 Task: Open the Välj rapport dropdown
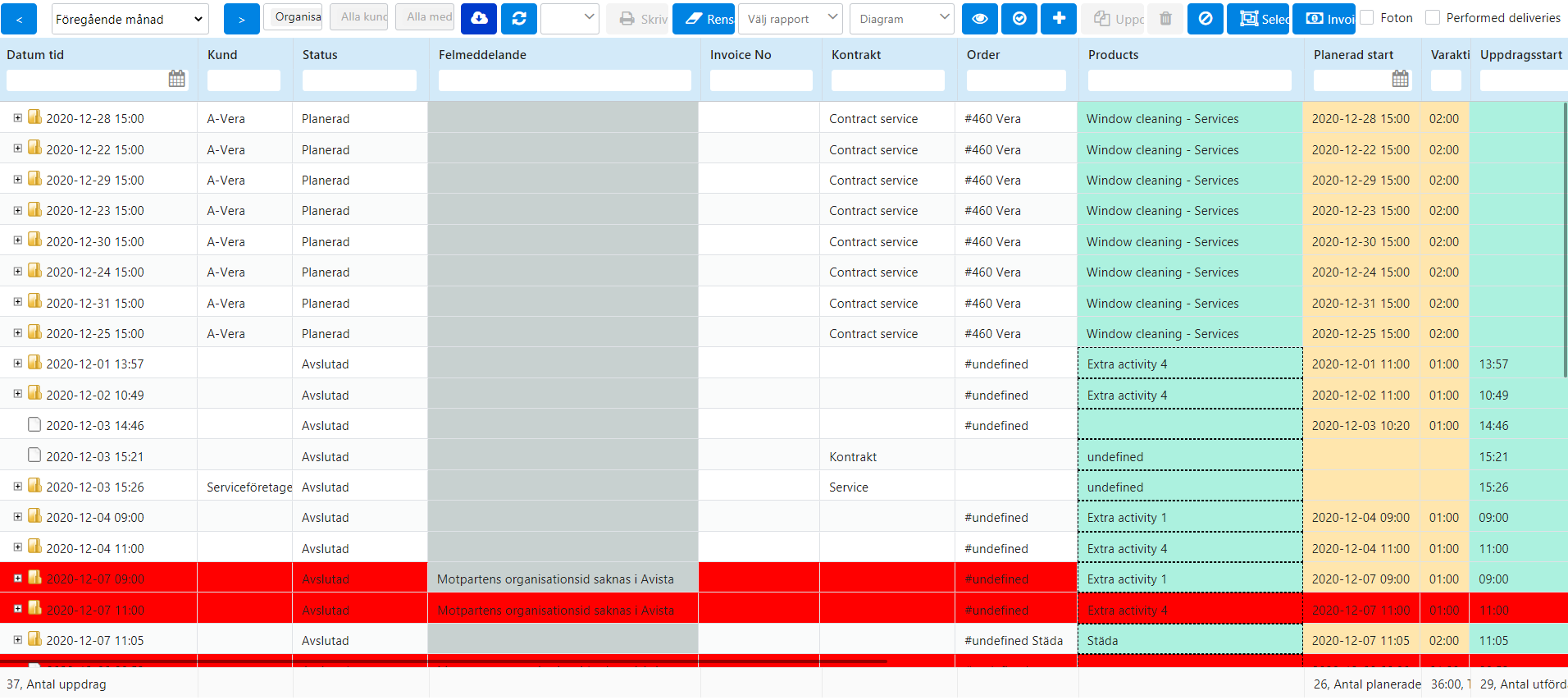tap(791, 18)
